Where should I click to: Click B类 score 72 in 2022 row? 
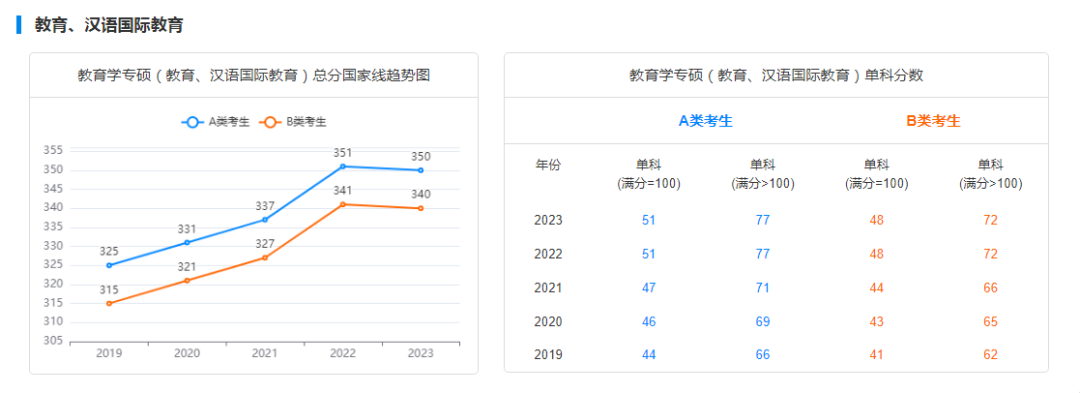pyautogui.click(x=990, y=254)
